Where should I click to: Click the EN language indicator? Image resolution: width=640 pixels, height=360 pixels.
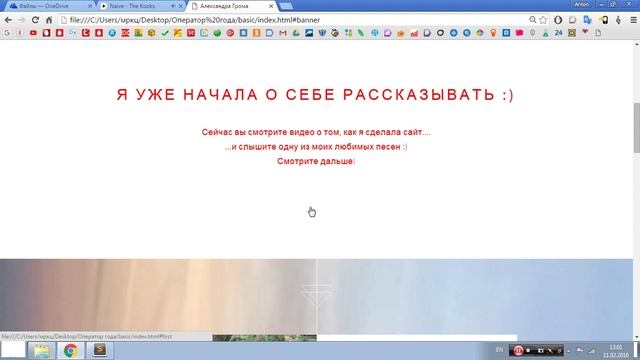click(x=499, y=350)
